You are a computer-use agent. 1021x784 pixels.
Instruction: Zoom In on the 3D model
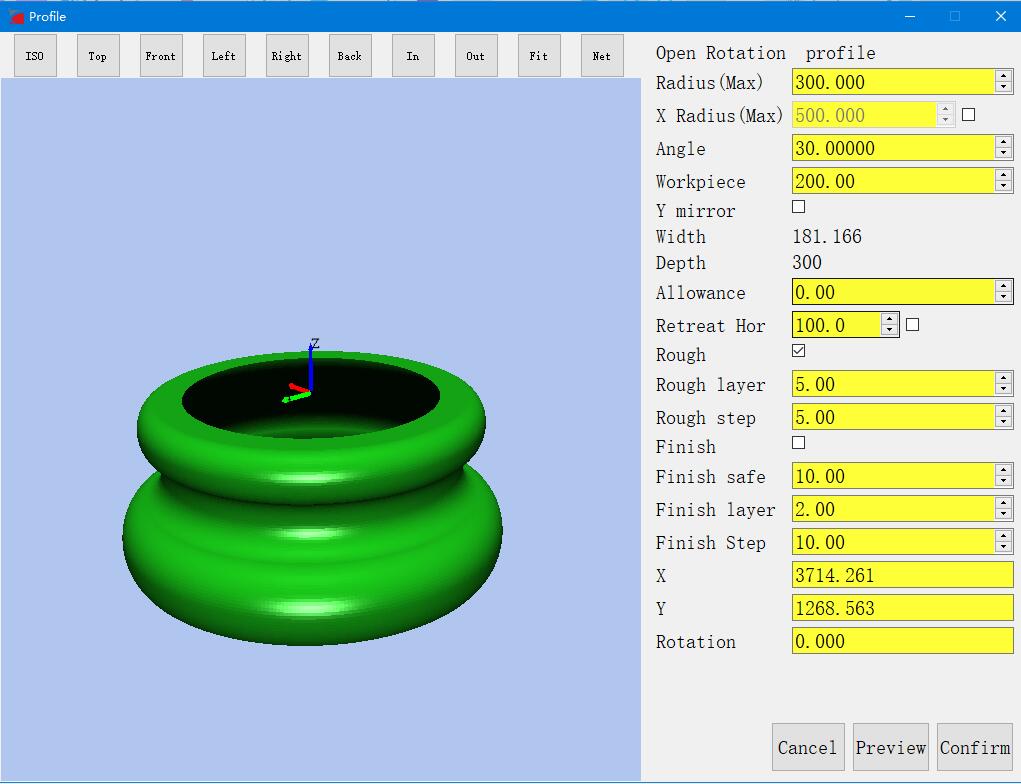pos(413,56)
